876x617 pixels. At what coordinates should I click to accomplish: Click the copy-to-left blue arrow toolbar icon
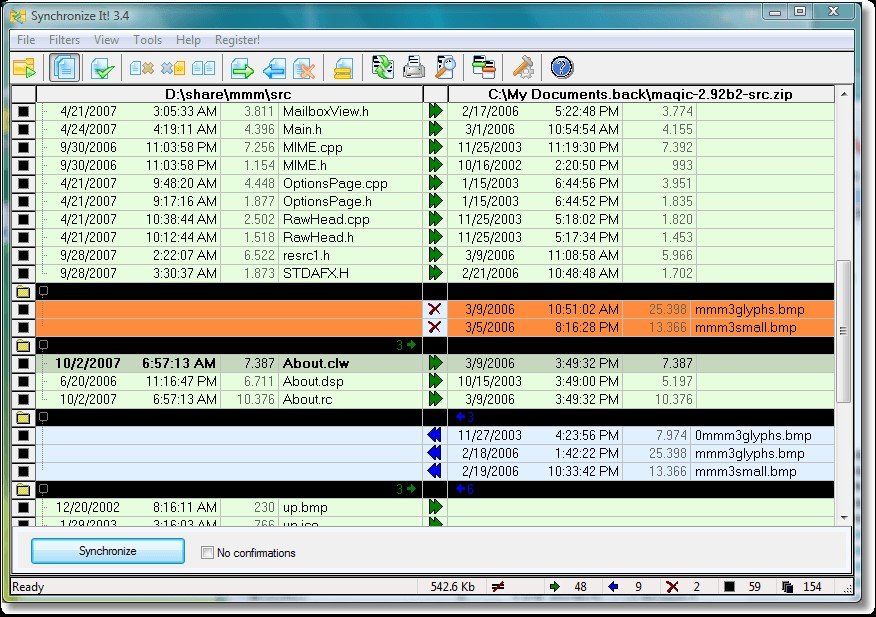click(274, 69)
